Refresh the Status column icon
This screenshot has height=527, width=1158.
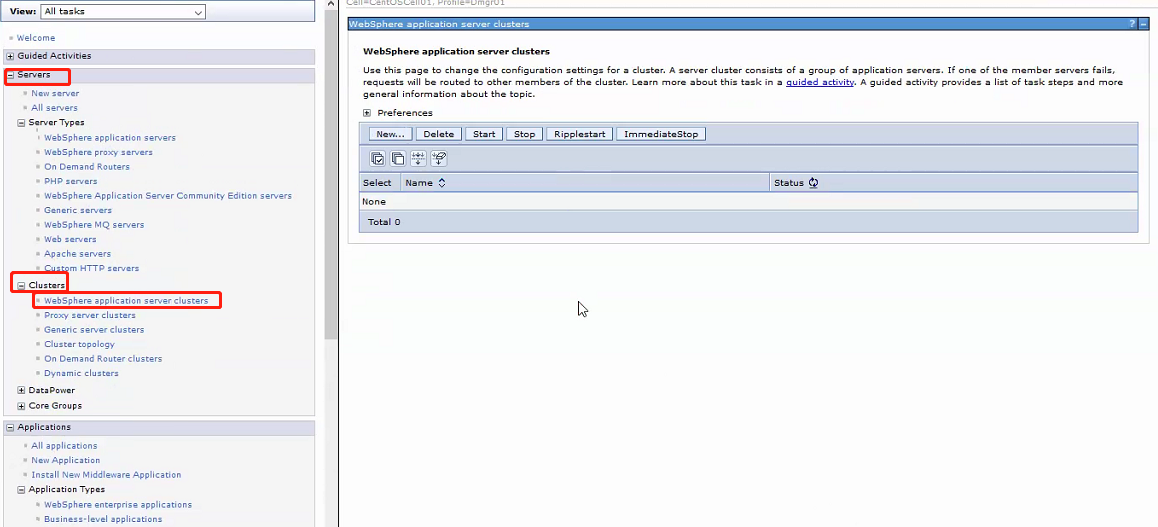813,183
